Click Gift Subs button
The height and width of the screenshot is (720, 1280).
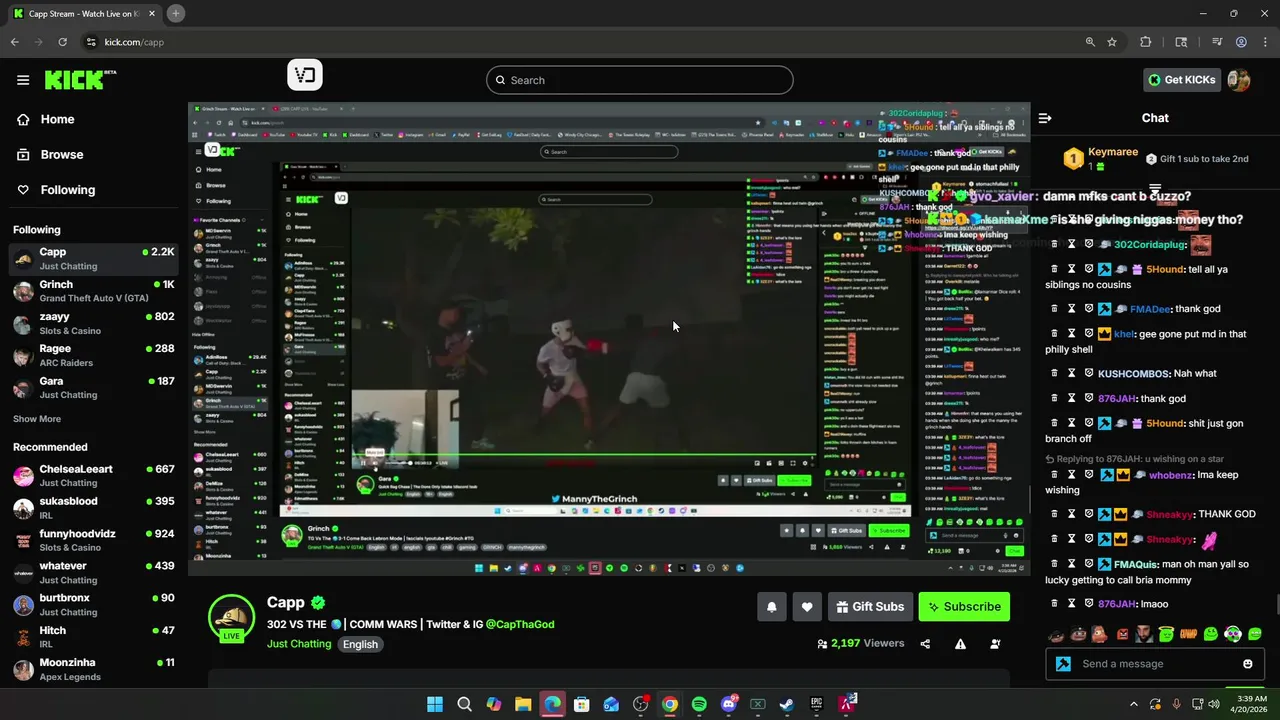pos(870,607)
